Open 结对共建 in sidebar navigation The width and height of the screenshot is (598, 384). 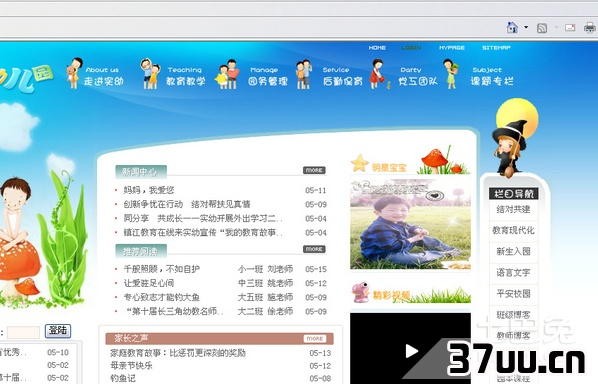pos(513,209)
